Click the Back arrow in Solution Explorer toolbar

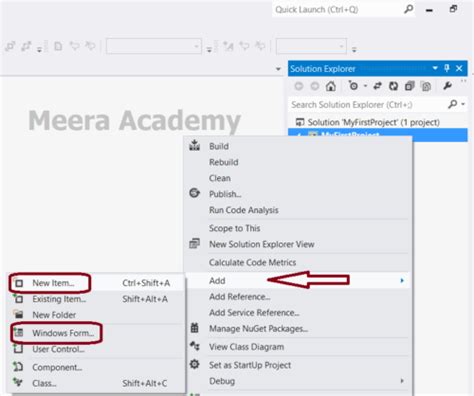[299, 86]
